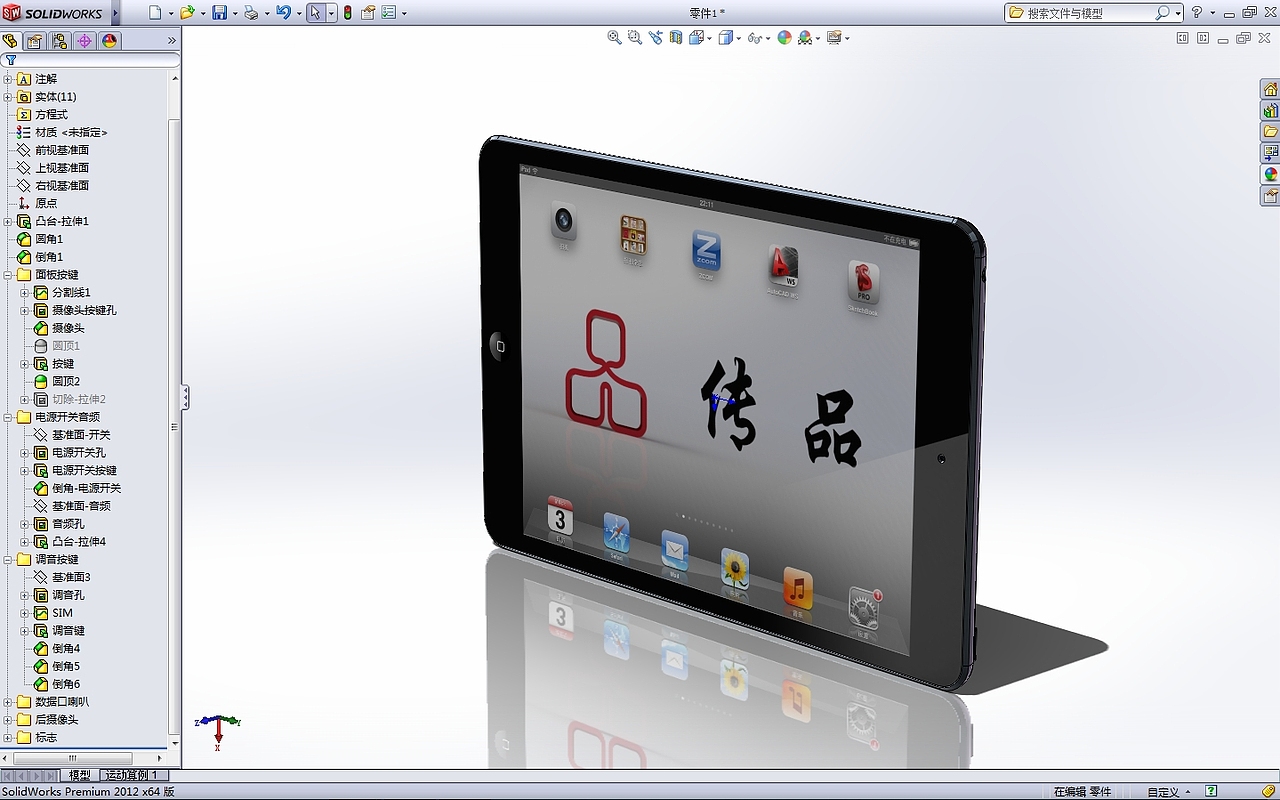Switch to the ConfigurationManager panel tab
The image size is (1280, 800).
(59, 41)
